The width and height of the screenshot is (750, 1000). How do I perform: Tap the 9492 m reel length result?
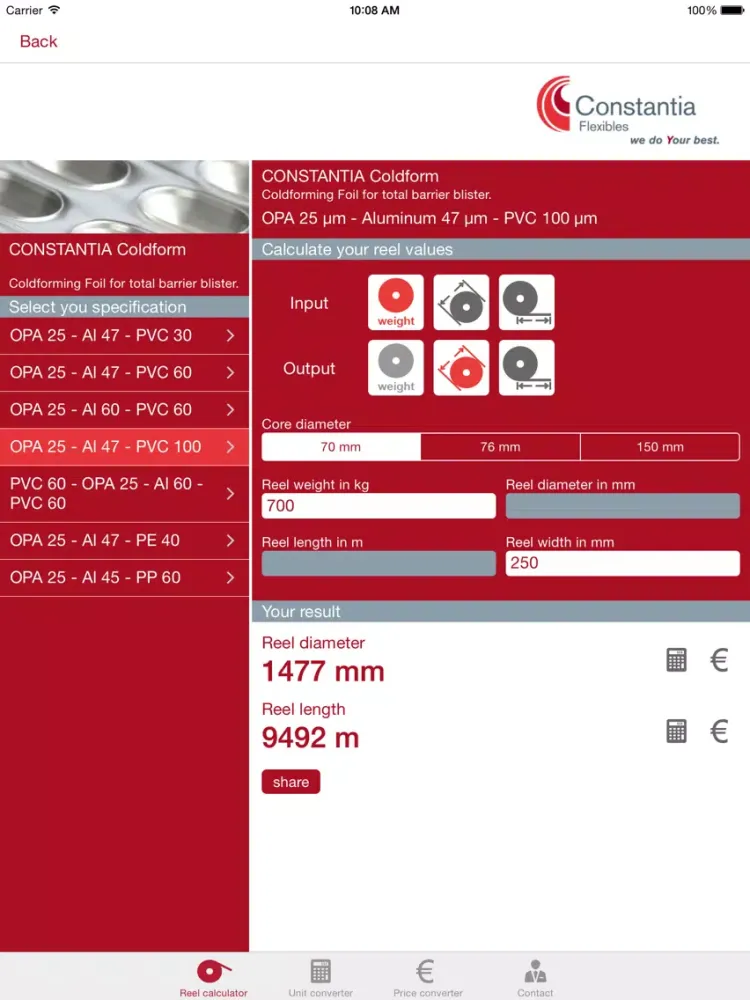(311, 738)
